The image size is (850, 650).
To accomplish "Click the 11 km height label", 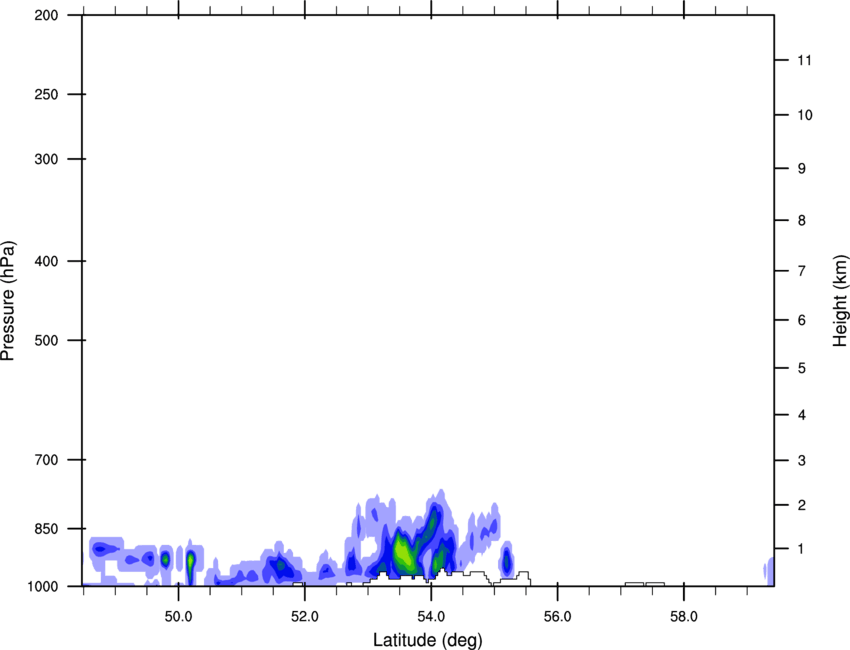I will click(804, 60).
